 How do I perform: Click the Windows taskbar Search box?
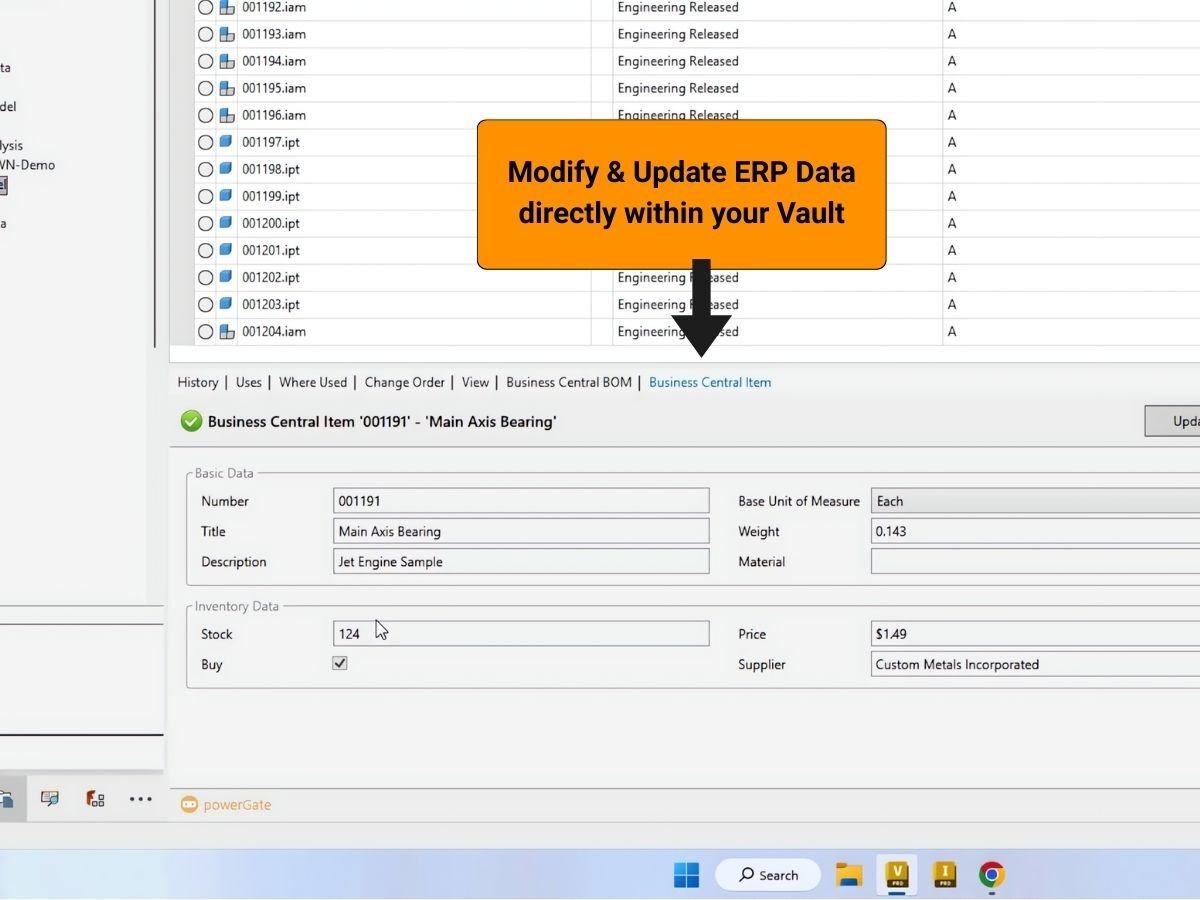click(768, 875)
